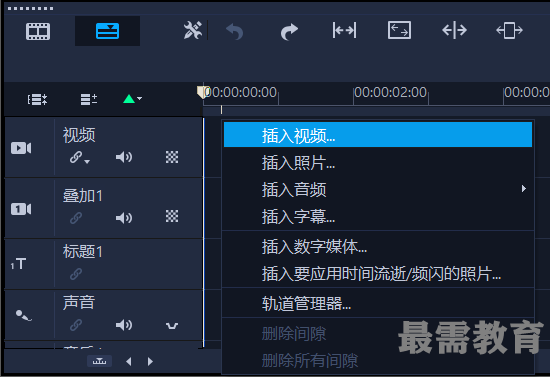Show all visible tracks icon
Image resolution: width=550 pixels, height=377 pixels.
pos(37,100)
